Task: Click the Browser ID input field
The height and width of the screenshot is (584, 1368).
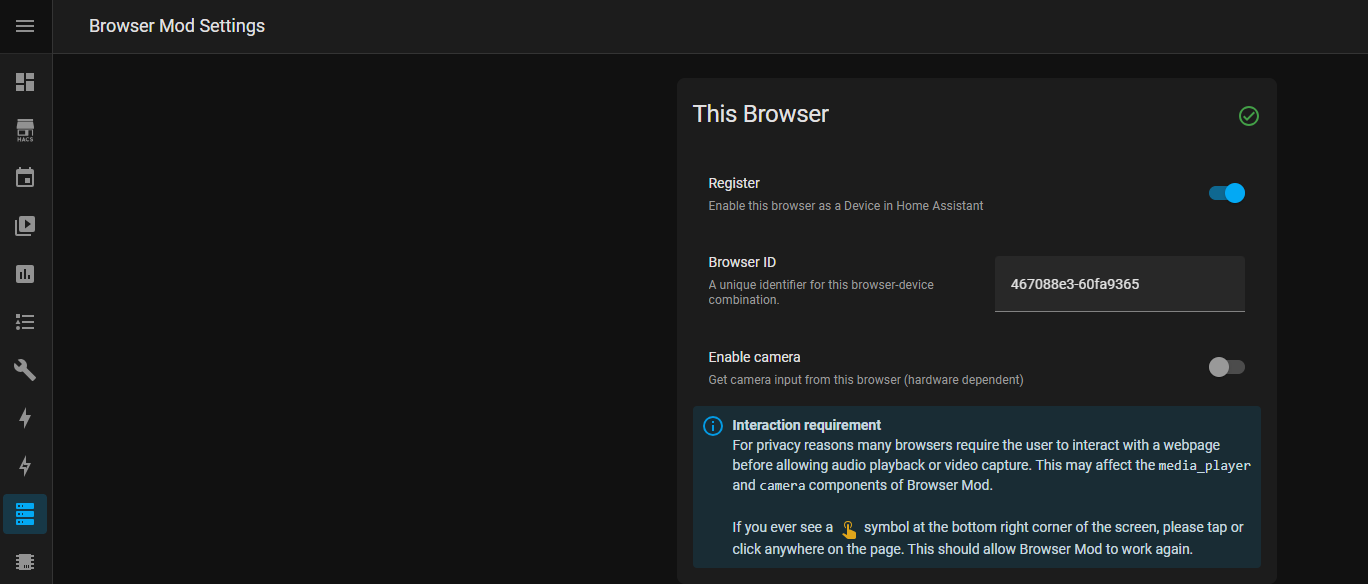Action: pyautogui.click(x=1120, y=284)
